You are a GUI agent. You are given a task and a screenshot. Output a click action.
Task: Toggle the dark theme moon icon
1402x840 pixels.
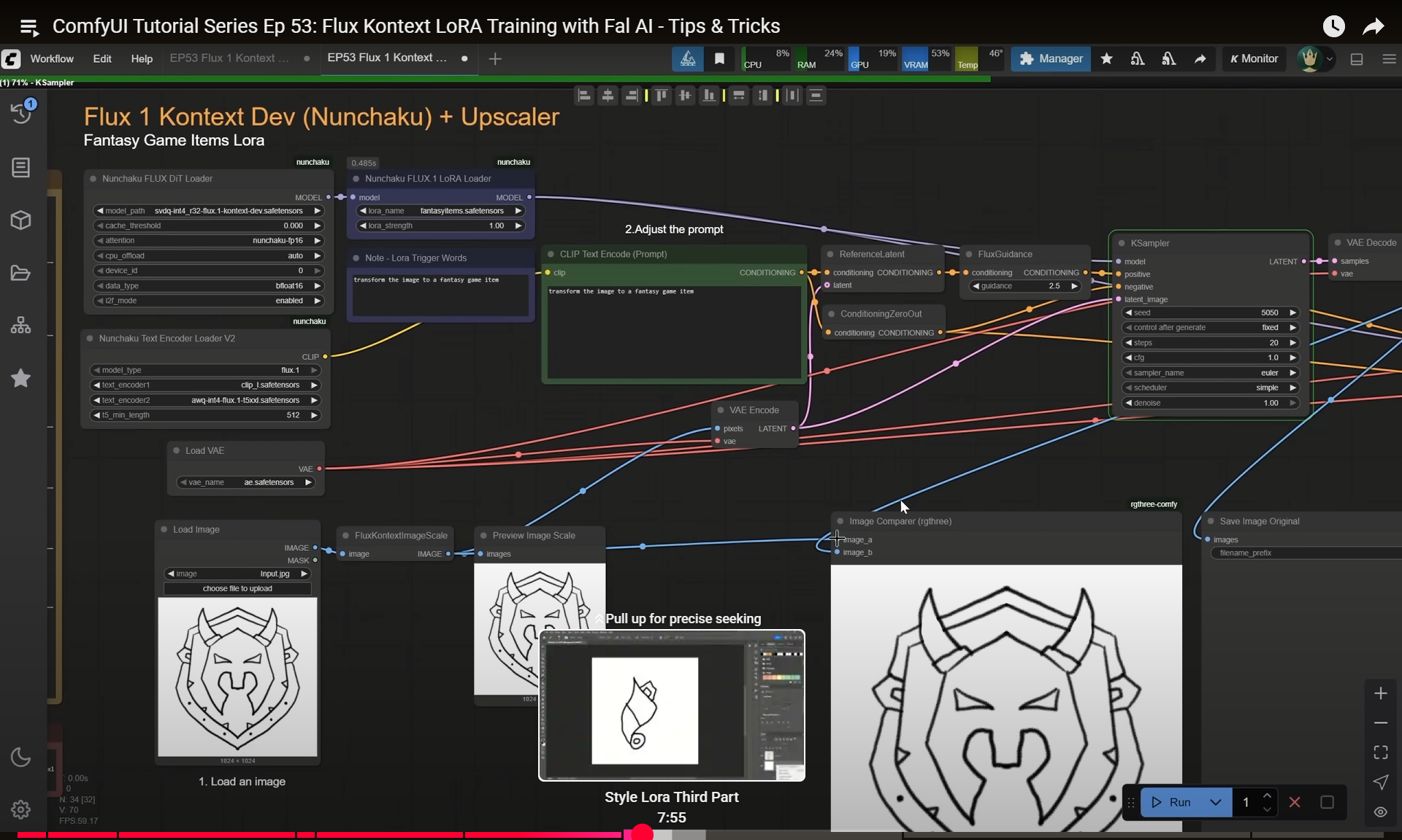pos(20,758)
